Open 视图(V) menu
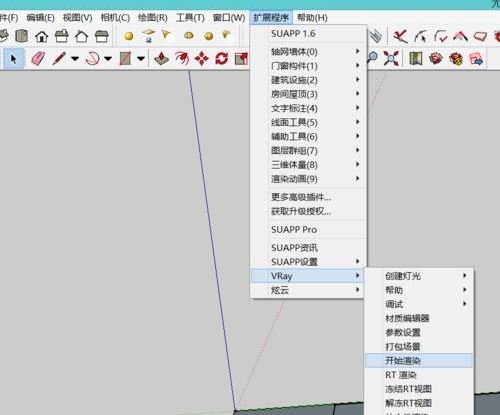The width and height of the screenshot is (500, 415). (x=77, y=18)
